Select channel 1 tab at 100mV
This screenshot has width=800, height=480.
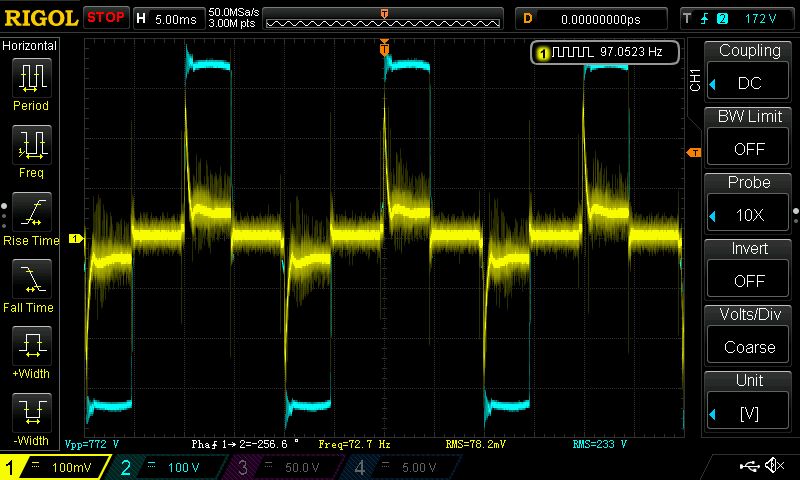54,467
